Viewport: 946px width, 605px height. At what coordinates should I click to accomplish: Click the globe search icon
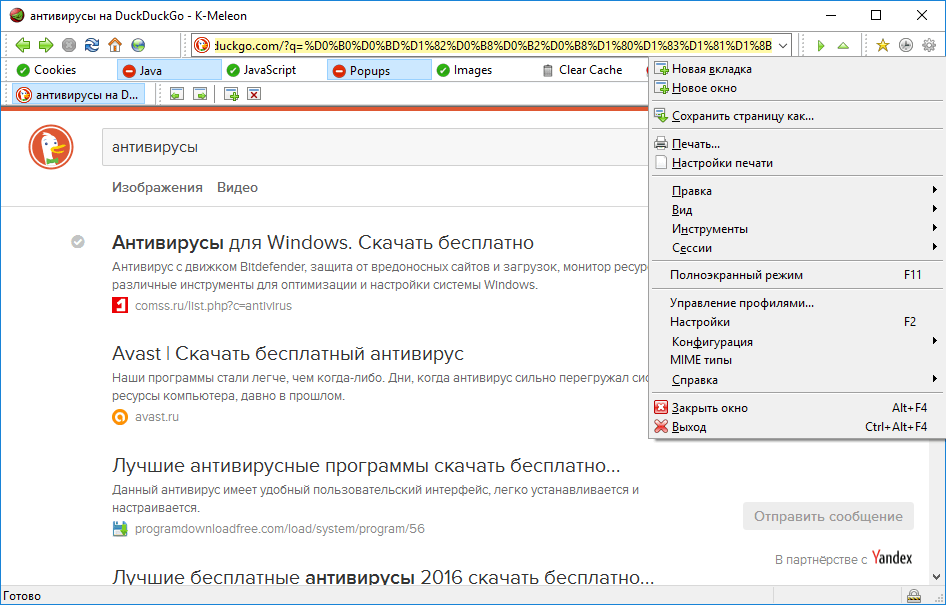pos(138,45)
